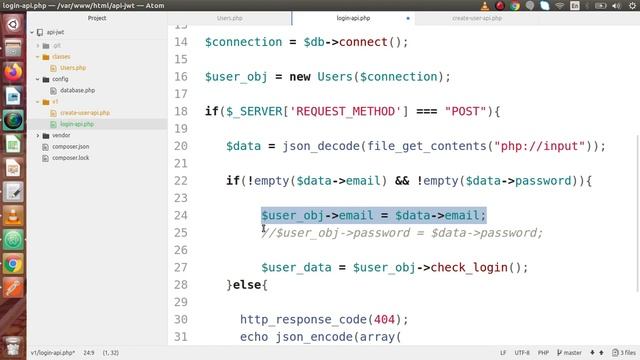Collapse the classes folder
The width and height of the screenshot is (640, 360).
[38, 57]
